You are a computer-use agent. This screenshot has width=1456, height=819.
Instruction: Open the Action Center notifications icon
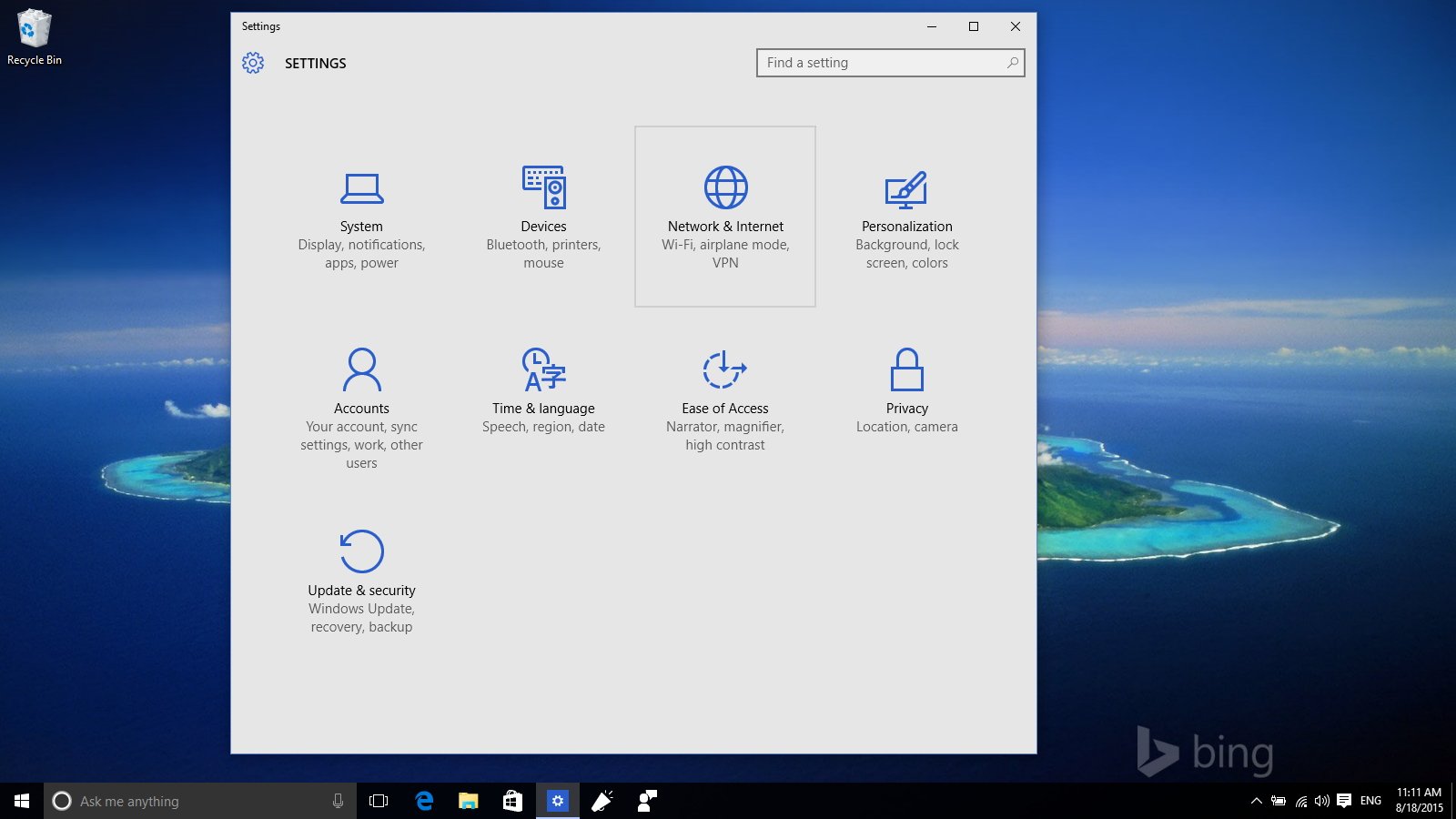click(1344, 801)
